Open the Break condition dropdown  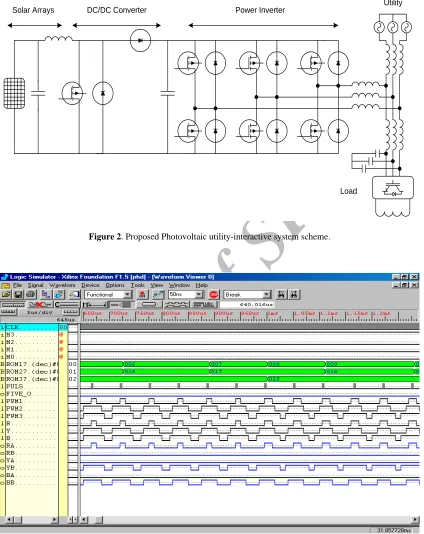pyautogui.click(x=266, y=295)
